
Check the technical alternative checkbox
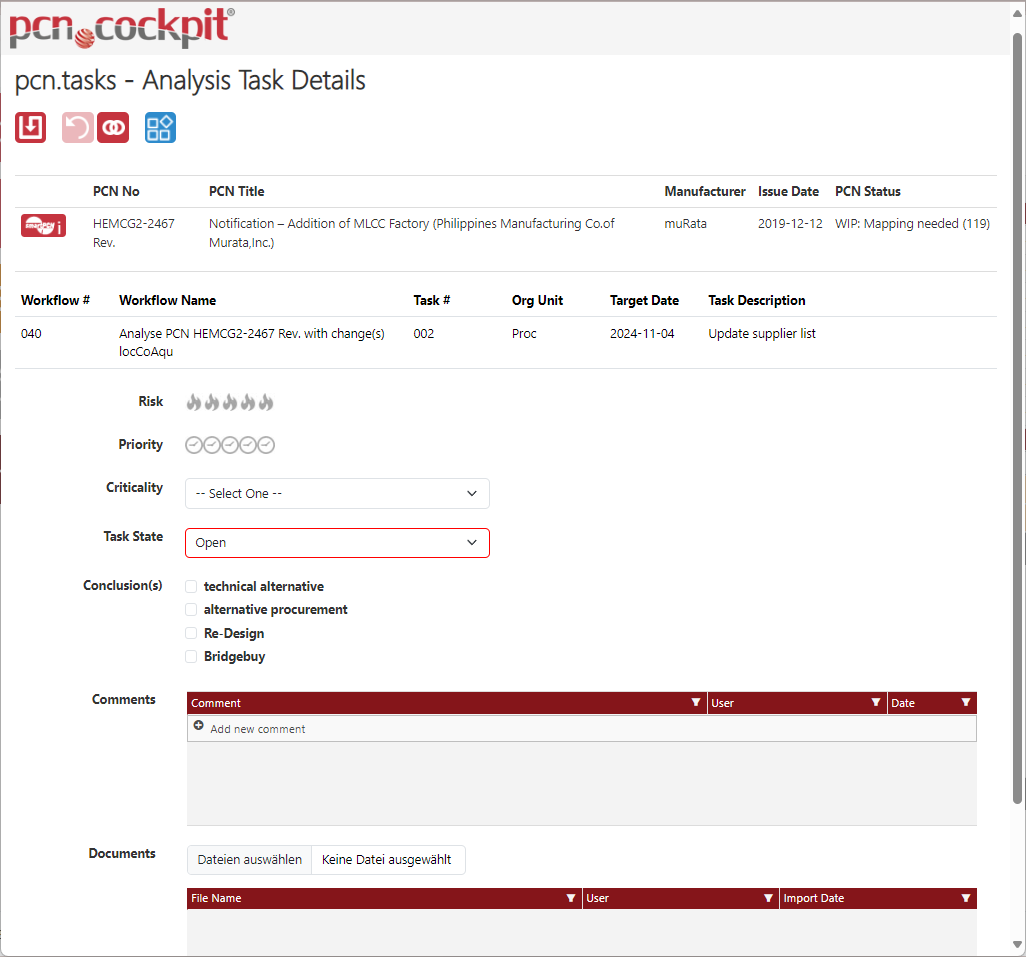[191, 587]
